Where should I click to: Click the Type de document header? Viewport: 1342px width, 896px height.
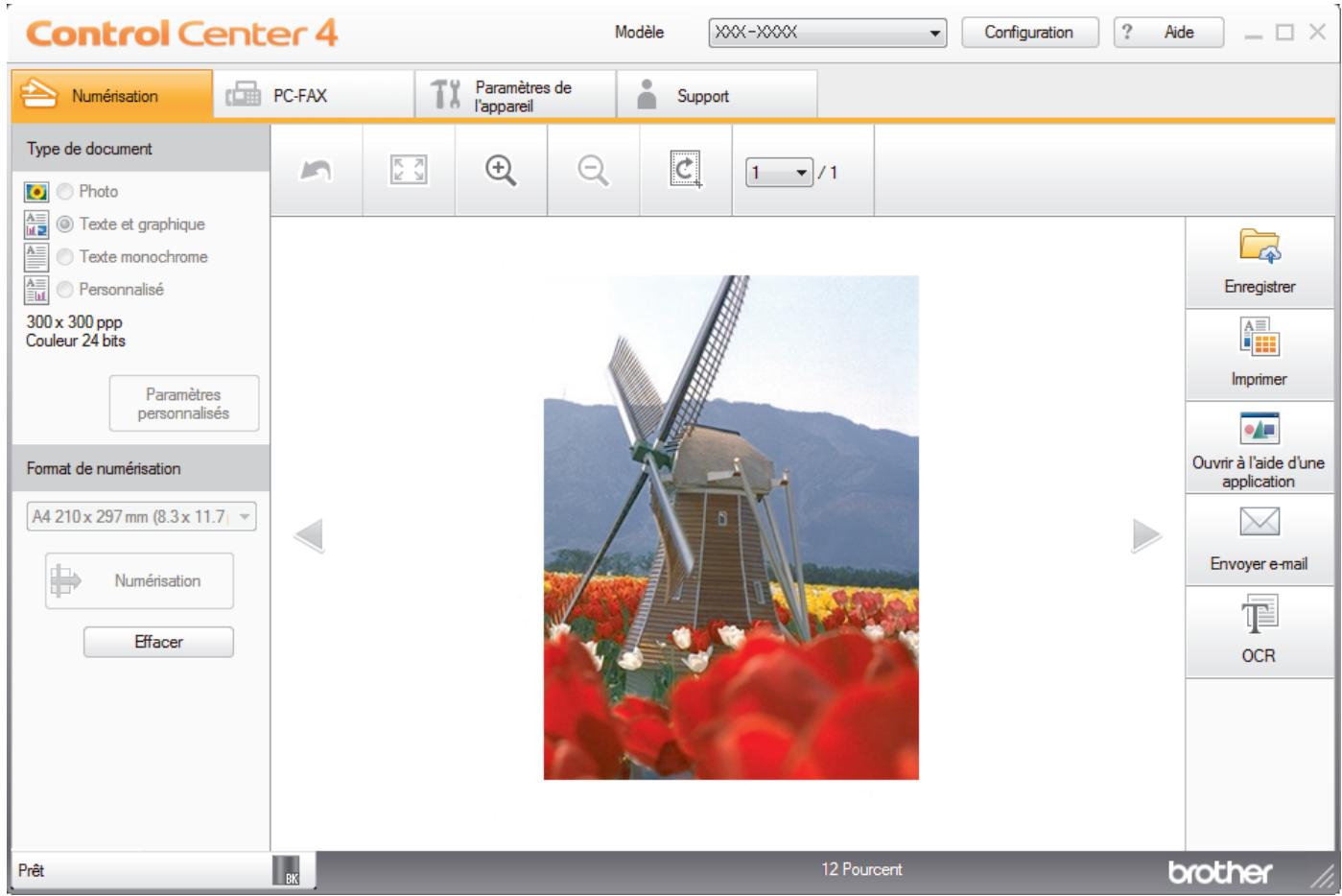point(140,149)
